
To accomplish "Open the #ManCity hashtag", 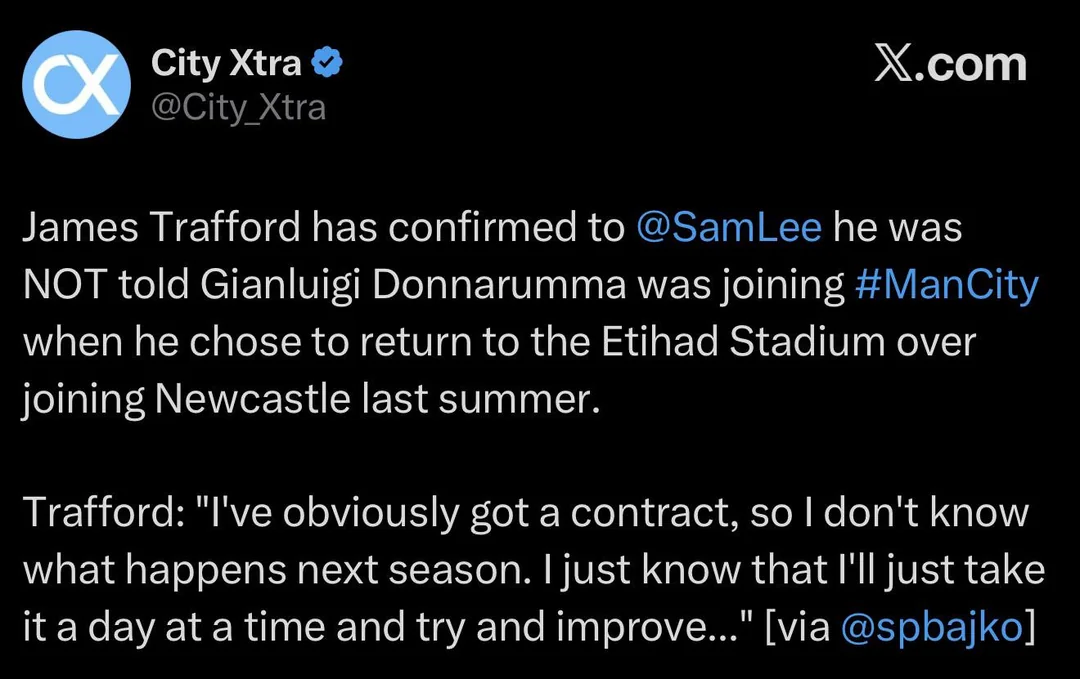I will pos(947,285).
